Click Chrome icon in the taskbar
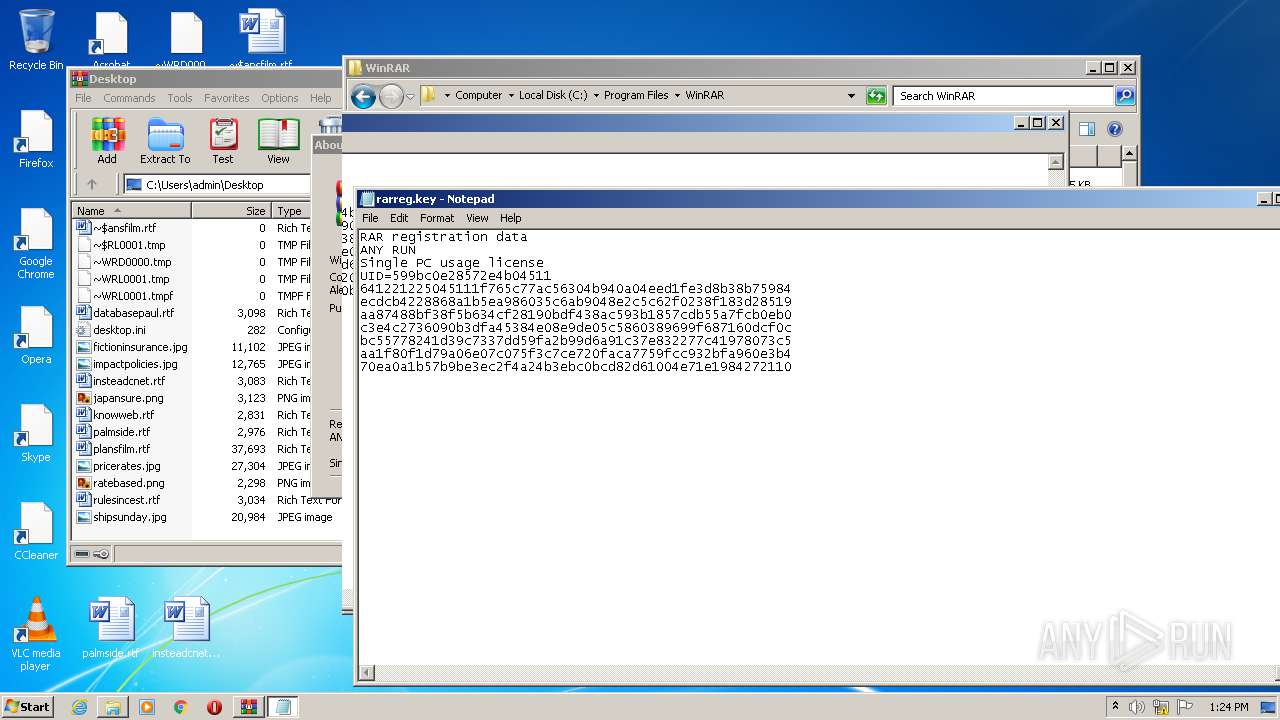 point(180,707)
